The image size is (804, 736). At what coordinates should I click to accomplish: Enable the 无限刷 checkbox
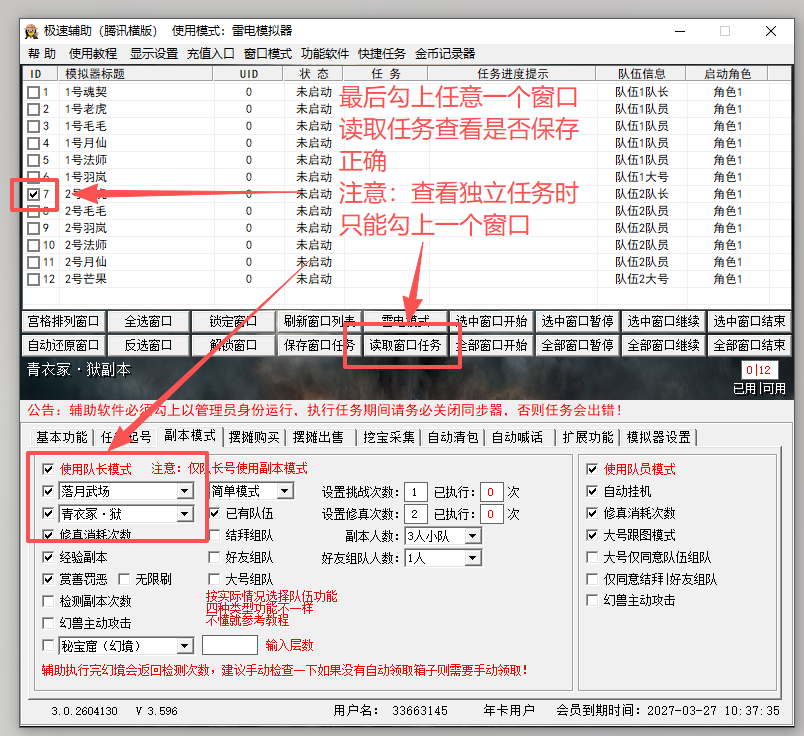[124, 579]
